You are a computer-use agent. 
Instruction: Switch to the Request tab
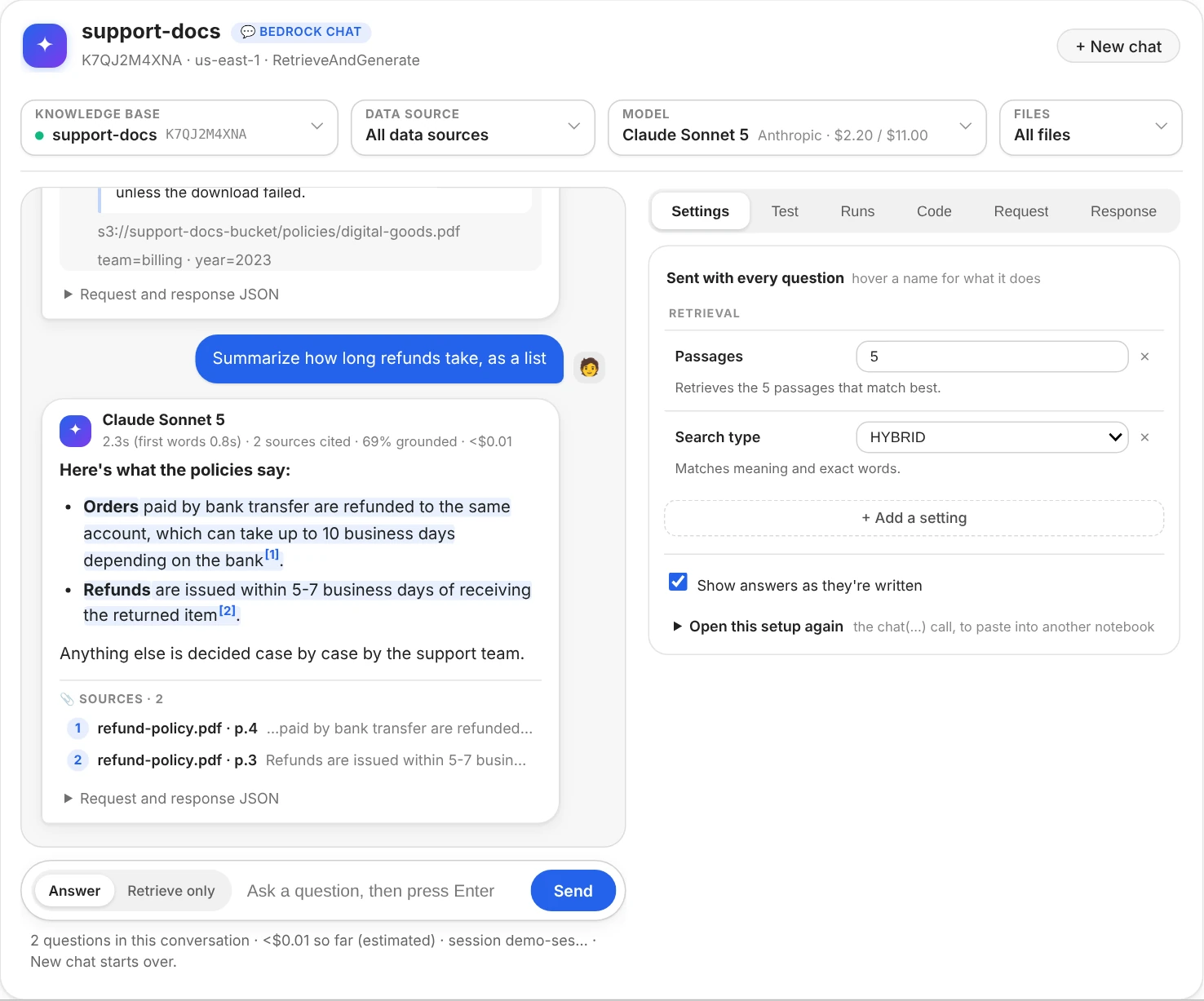(x=1020, y=211)
